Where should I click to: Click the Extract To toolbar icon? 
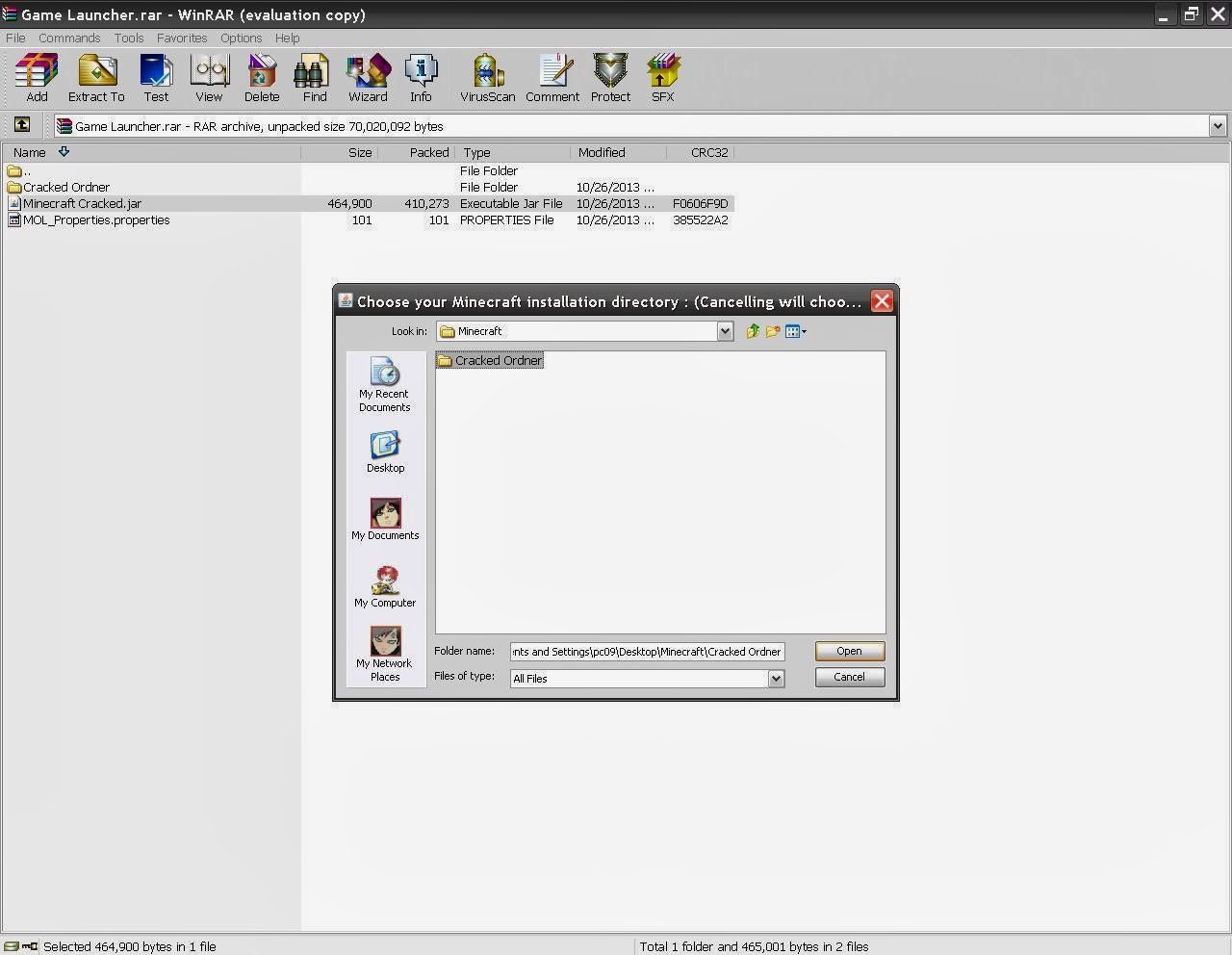pos(96,78)
